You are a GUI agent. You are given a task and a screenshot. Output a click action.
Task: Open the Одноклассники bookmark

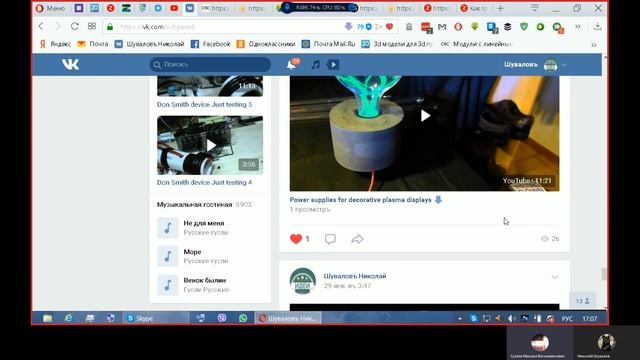[x=266, y=44]
